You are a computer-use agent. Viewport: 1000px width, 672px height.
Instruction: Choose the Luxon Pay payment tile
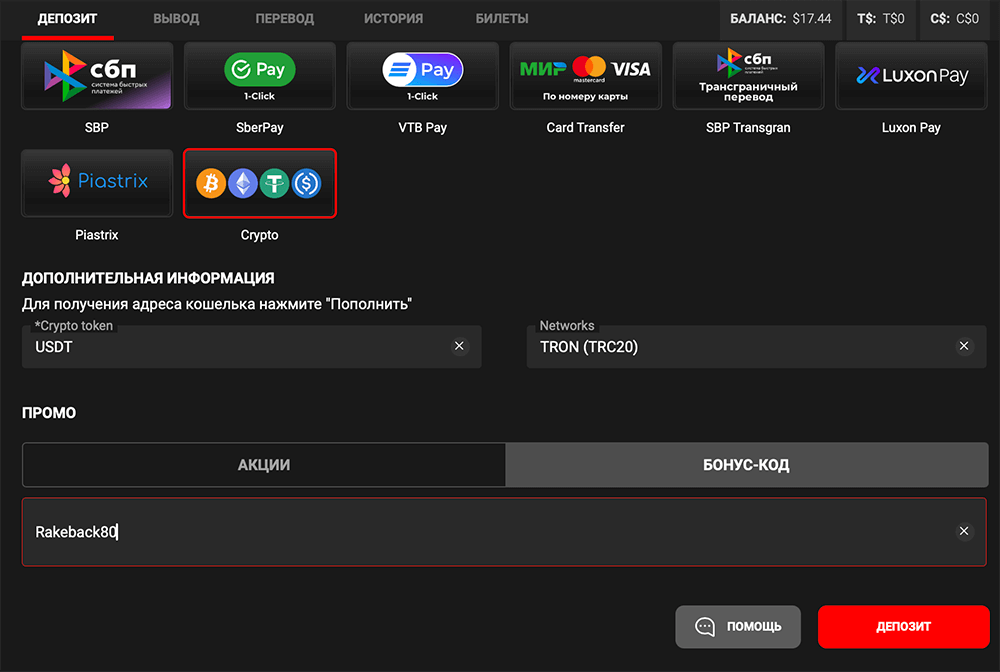(911, 77)
